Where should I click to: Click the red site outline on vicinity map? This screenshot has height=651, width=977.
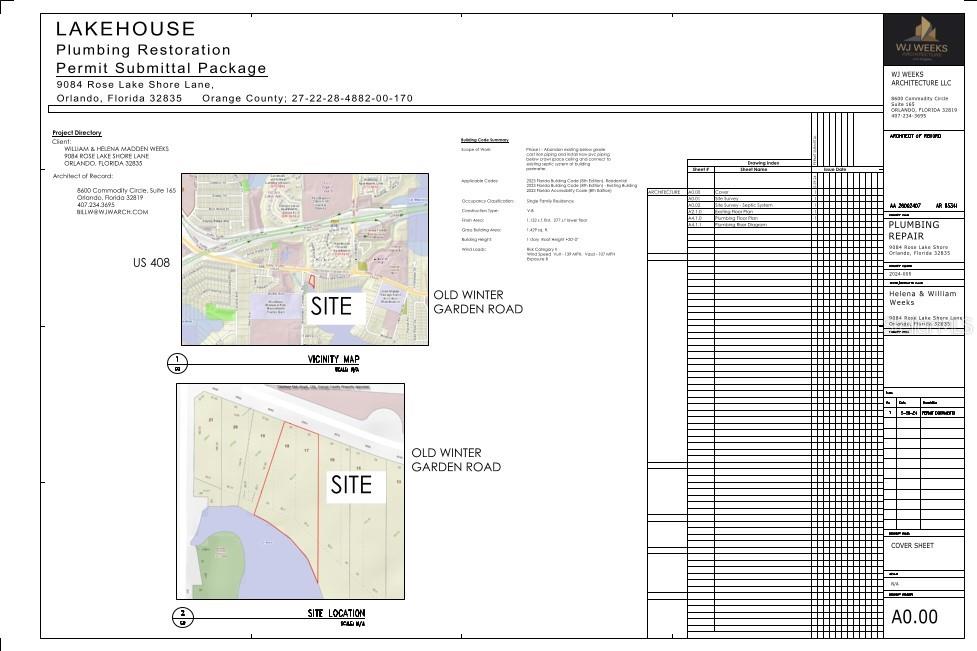coord(310,283)
